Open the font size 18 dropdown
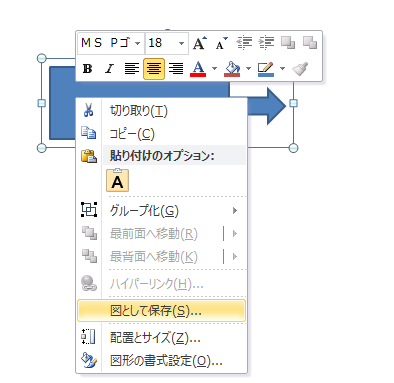The width and height of the screenshot is (394, 383). [181, 43]
